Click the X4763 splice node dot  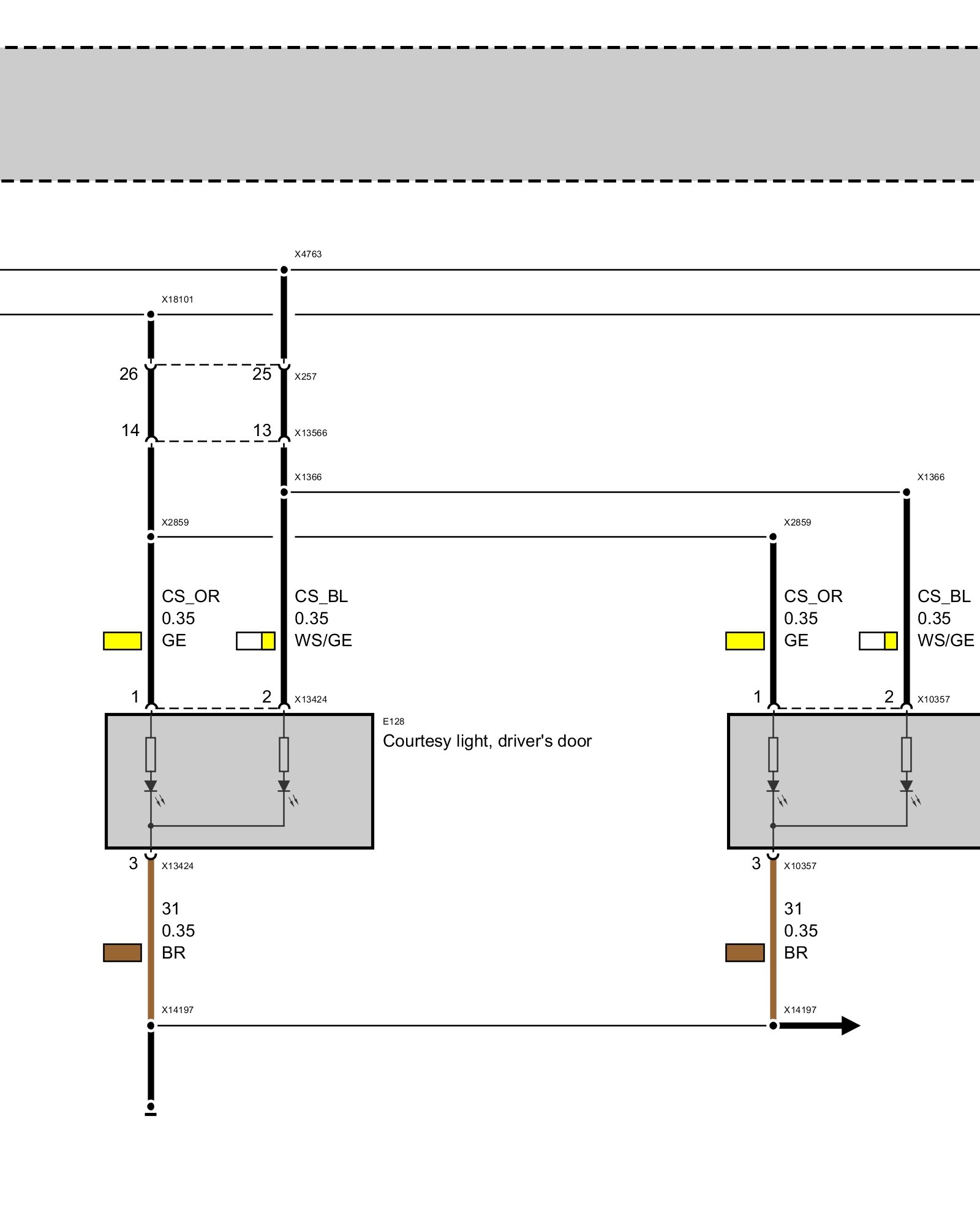(x=284, y=270)
